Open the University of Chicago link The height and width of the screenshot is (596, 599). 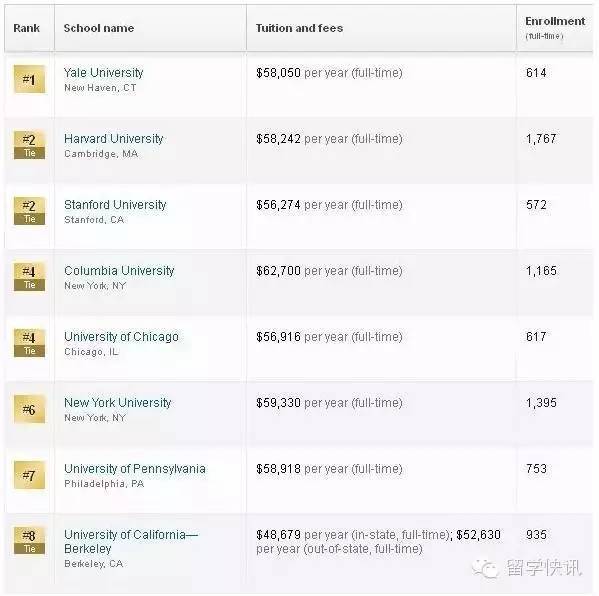pos(121,337)
